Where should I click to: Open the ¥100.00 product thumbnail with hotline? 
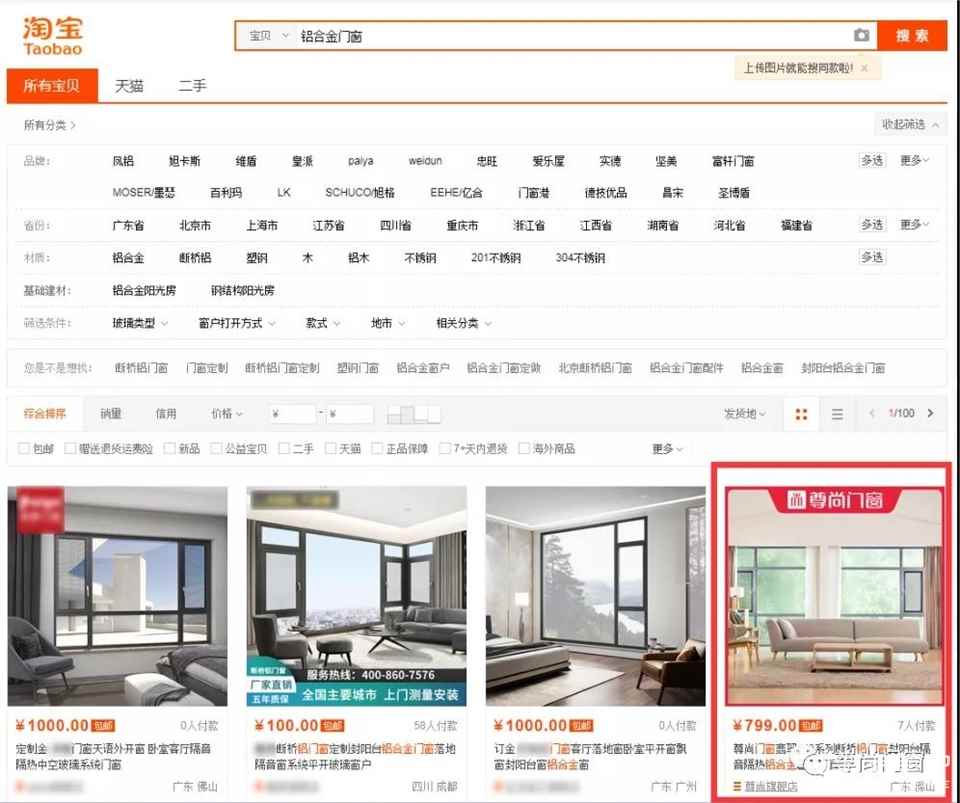click(x=356, y=595)
